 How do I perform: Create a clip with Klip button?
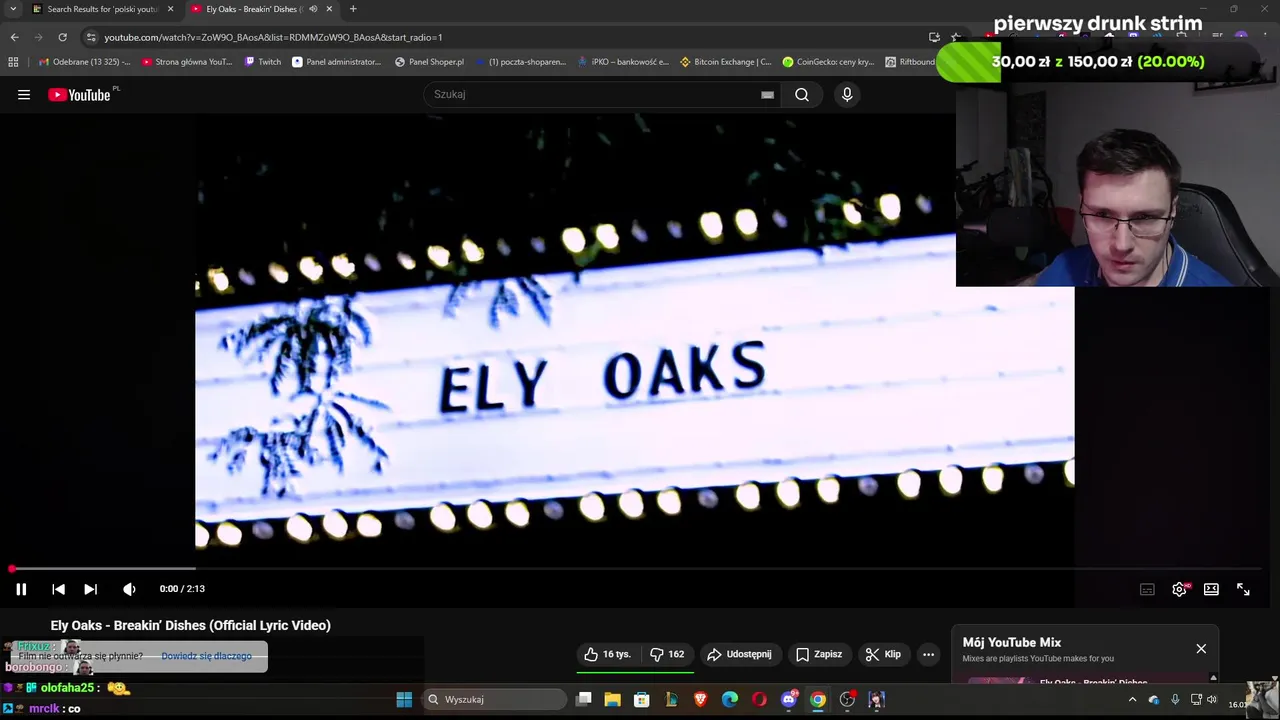(883, 654)
